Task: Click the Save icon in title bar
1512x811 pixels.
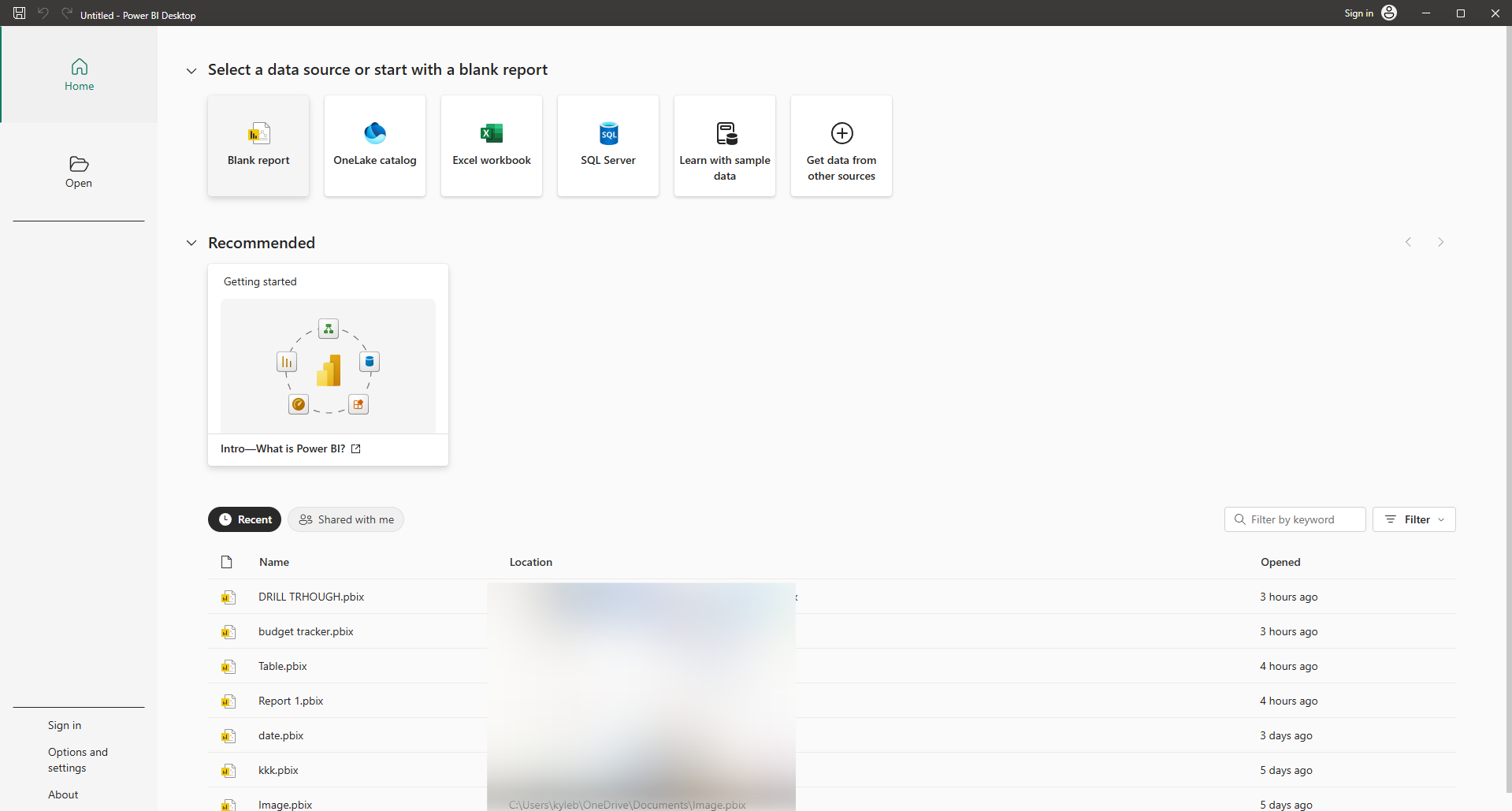Action: click(20, 13)
